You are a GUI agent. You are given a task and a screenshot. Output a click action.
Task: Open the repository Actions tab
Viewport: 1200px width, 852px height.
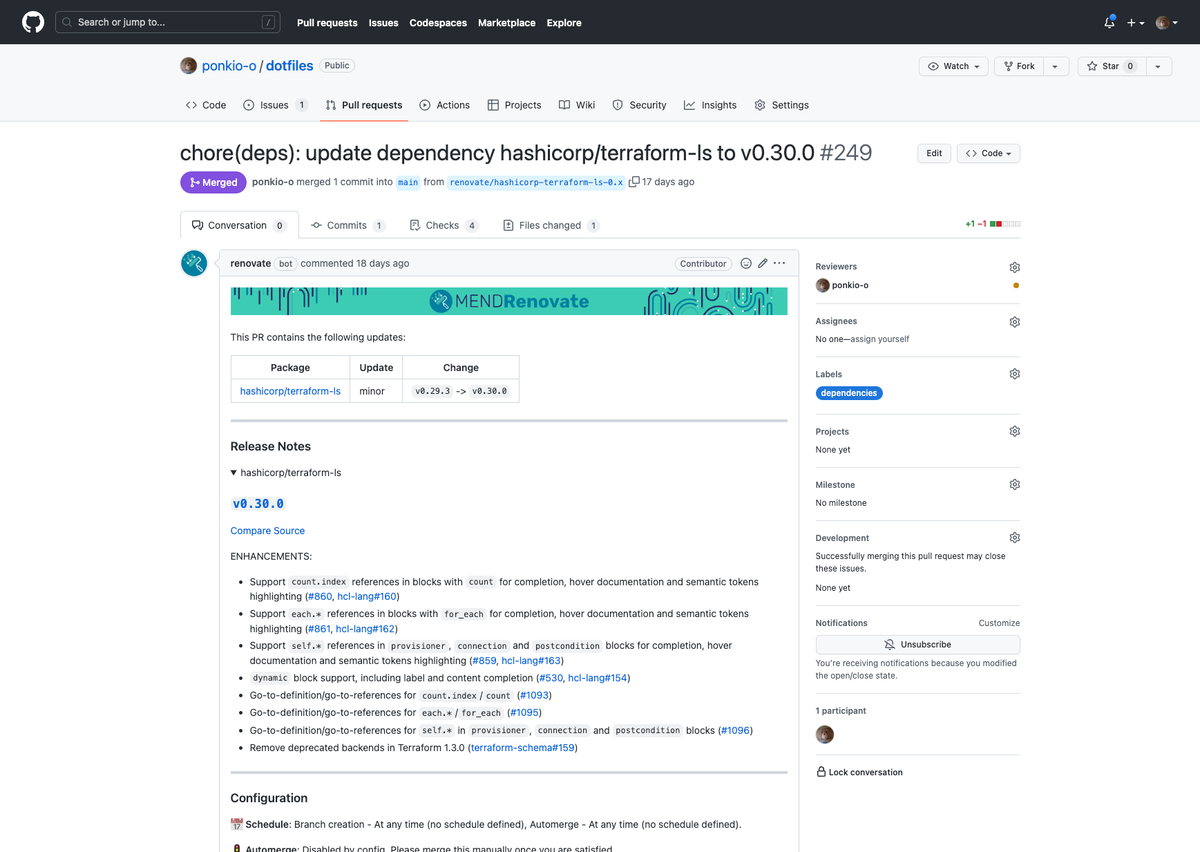point(444,105)
